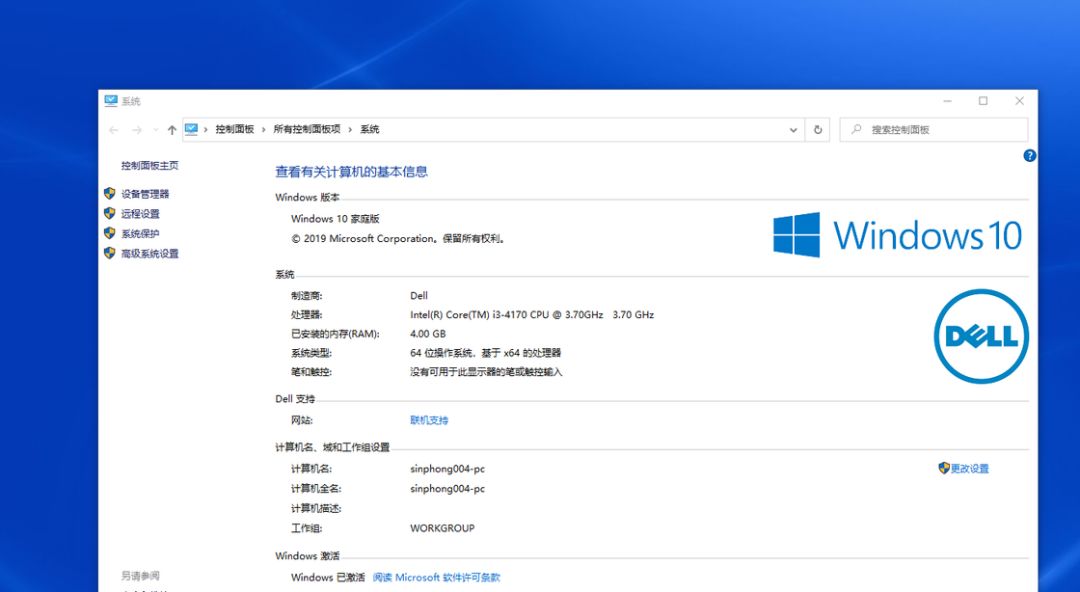Click 没有可用于此显示器的笔或触控输入 text
This screenshot has width=1080, height=592.
coord(486,372)
